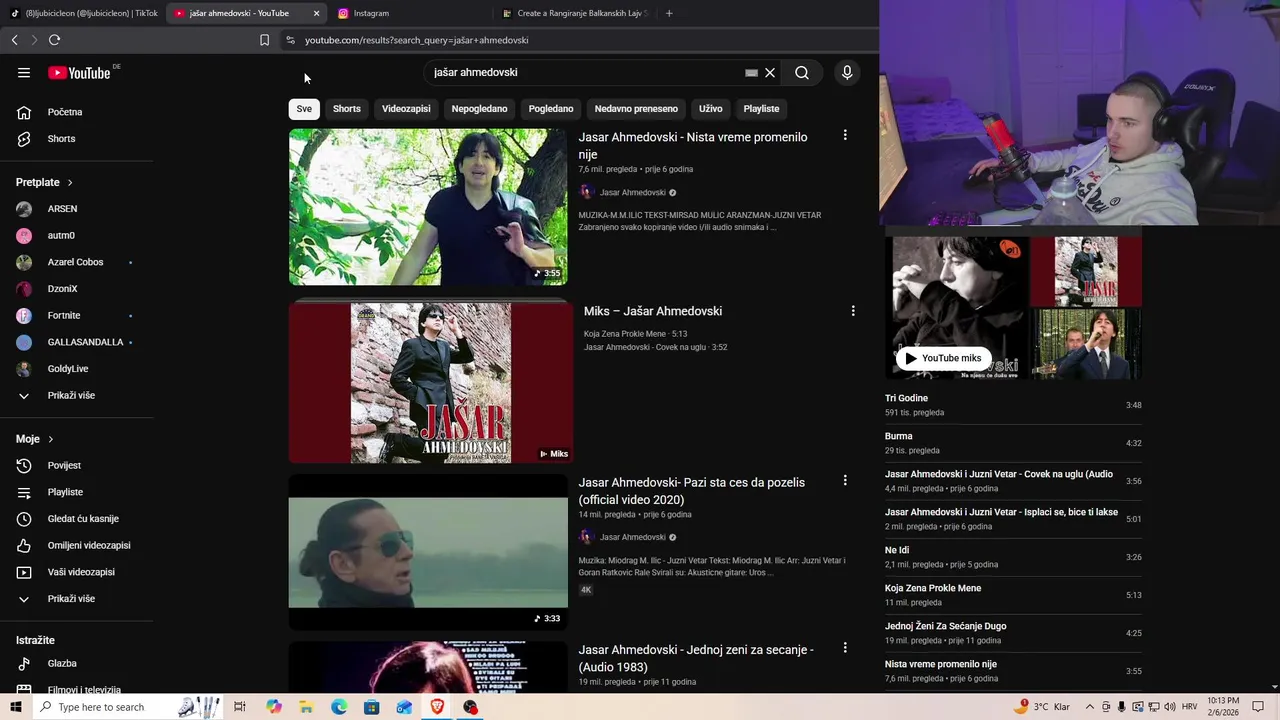Open the red JAŠAR album mix thumbnail
Image resolution: width=1280 pixels, height=720 pixels.
[431, 383]
